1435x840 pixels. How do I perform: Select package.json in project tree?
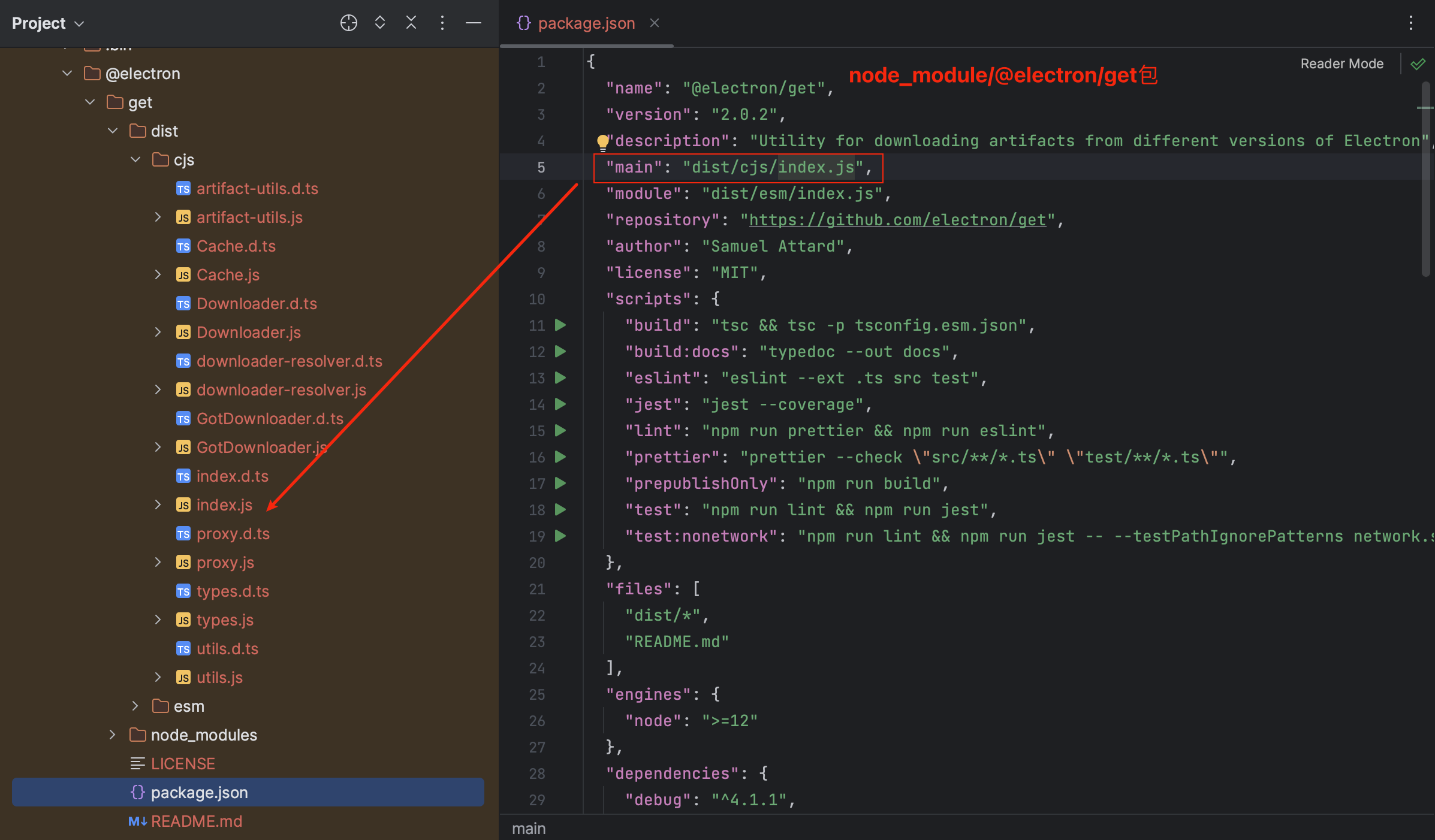tap(248, 792)
